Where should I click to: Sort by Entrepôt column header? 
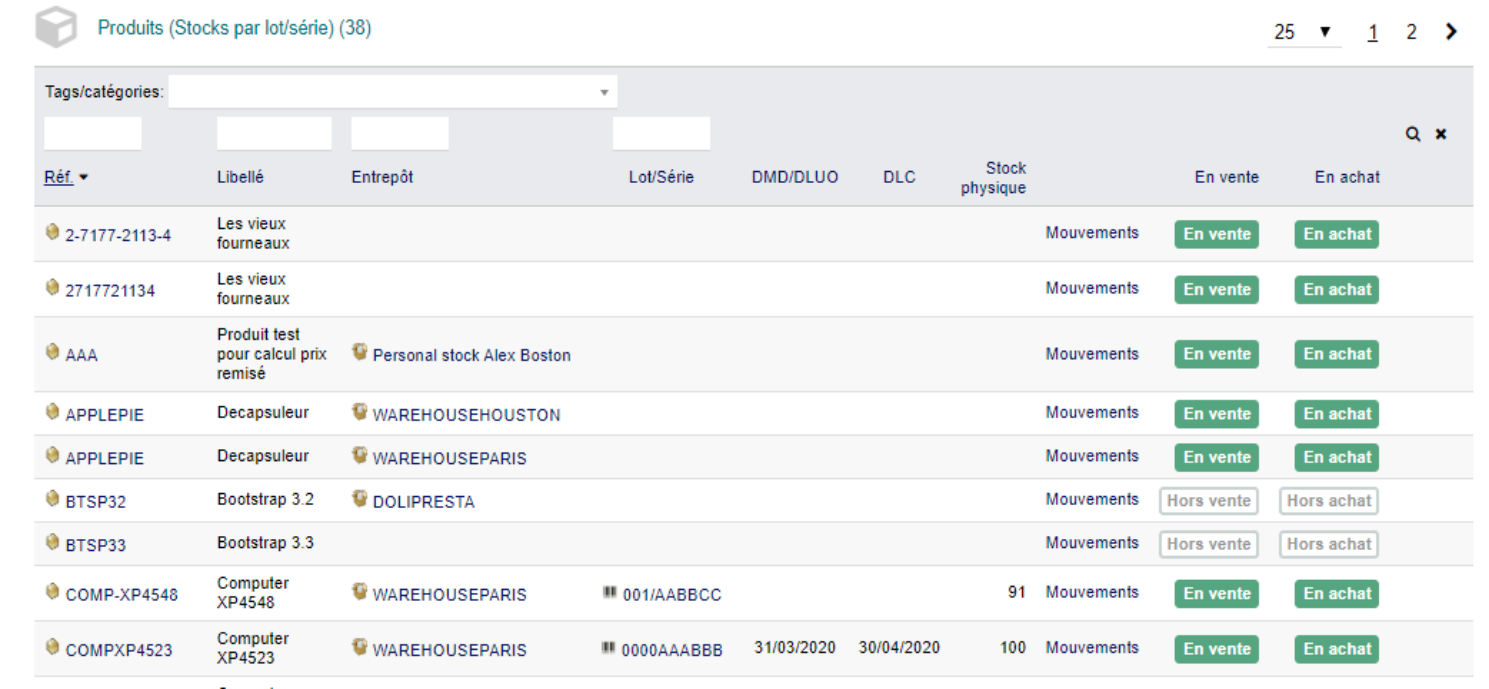click(382, 177)
